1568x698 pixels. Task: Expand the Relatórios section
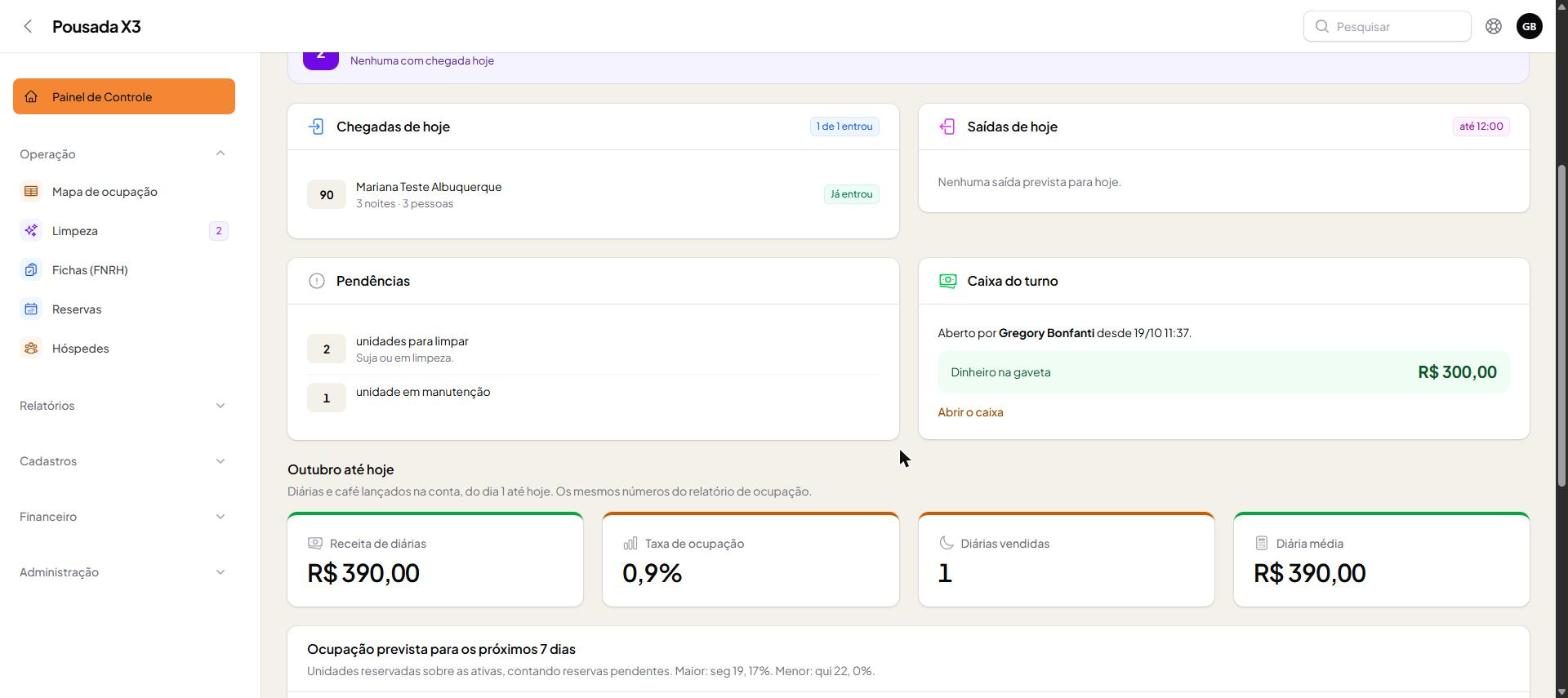[x=123, y=406]
